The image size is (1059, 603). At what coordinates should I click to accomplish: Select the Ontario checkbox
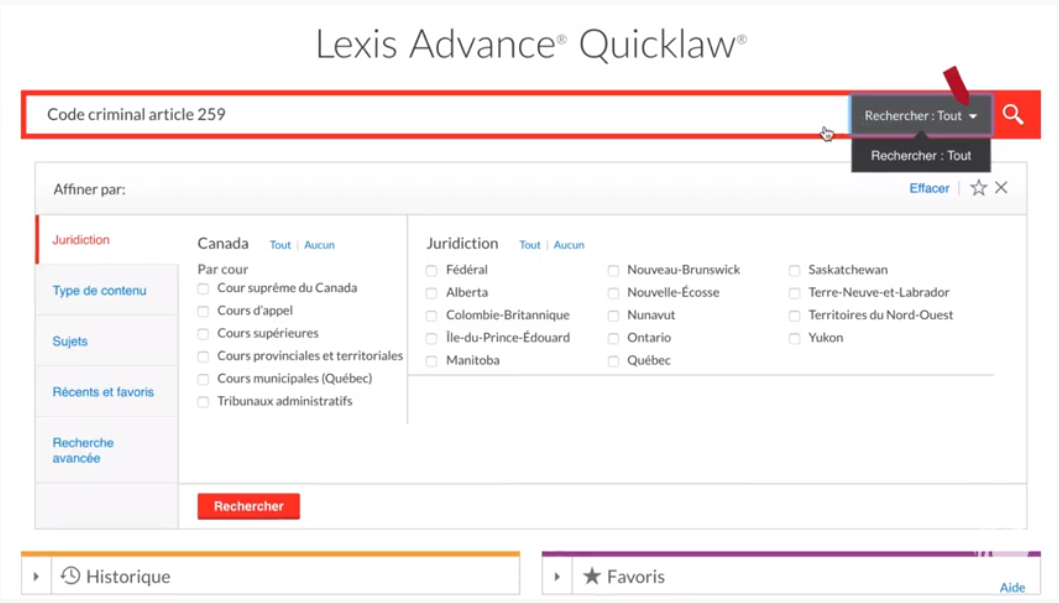click(x=614, y=339)
